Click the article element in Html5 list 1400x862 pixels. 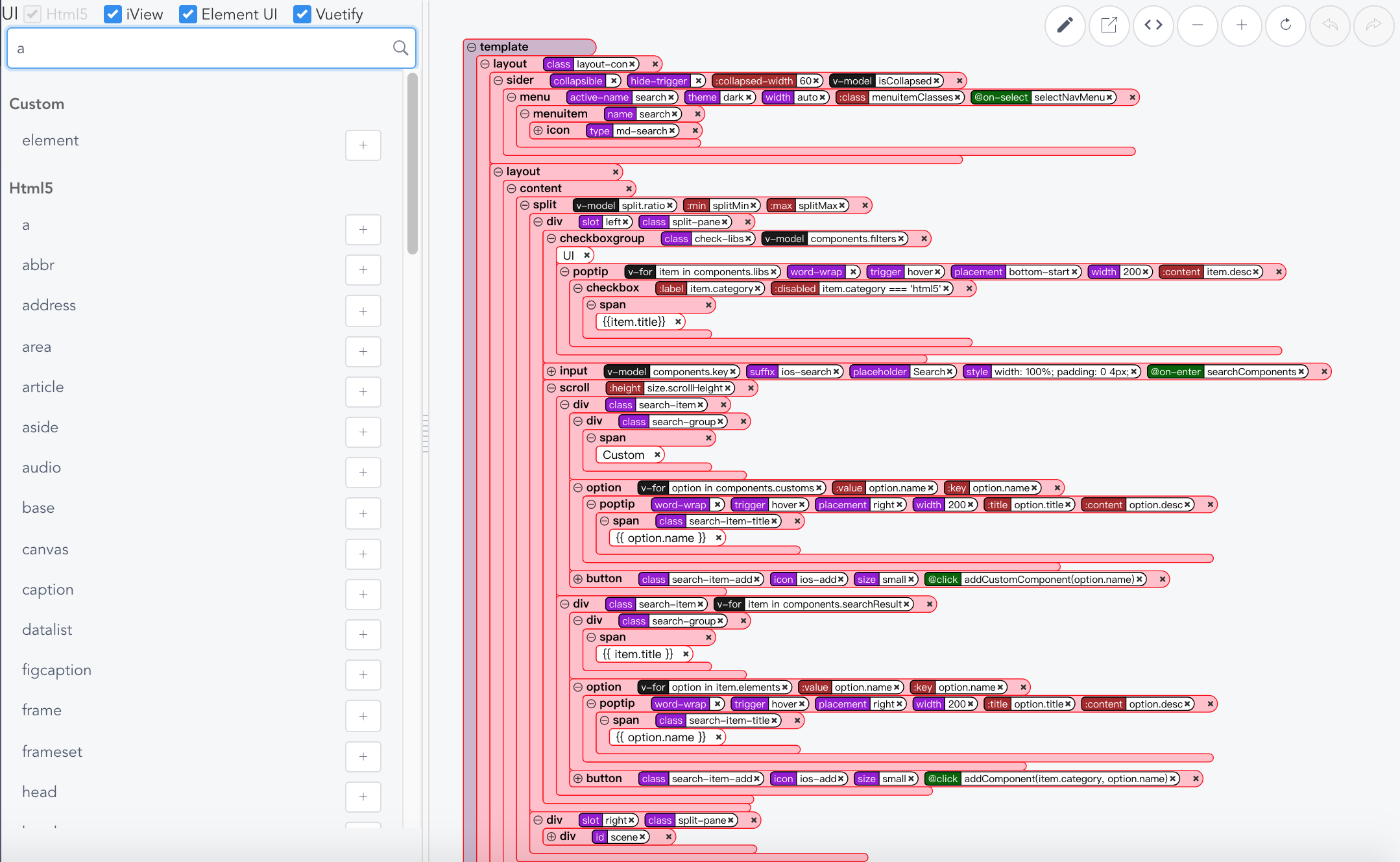coord(43,387)
